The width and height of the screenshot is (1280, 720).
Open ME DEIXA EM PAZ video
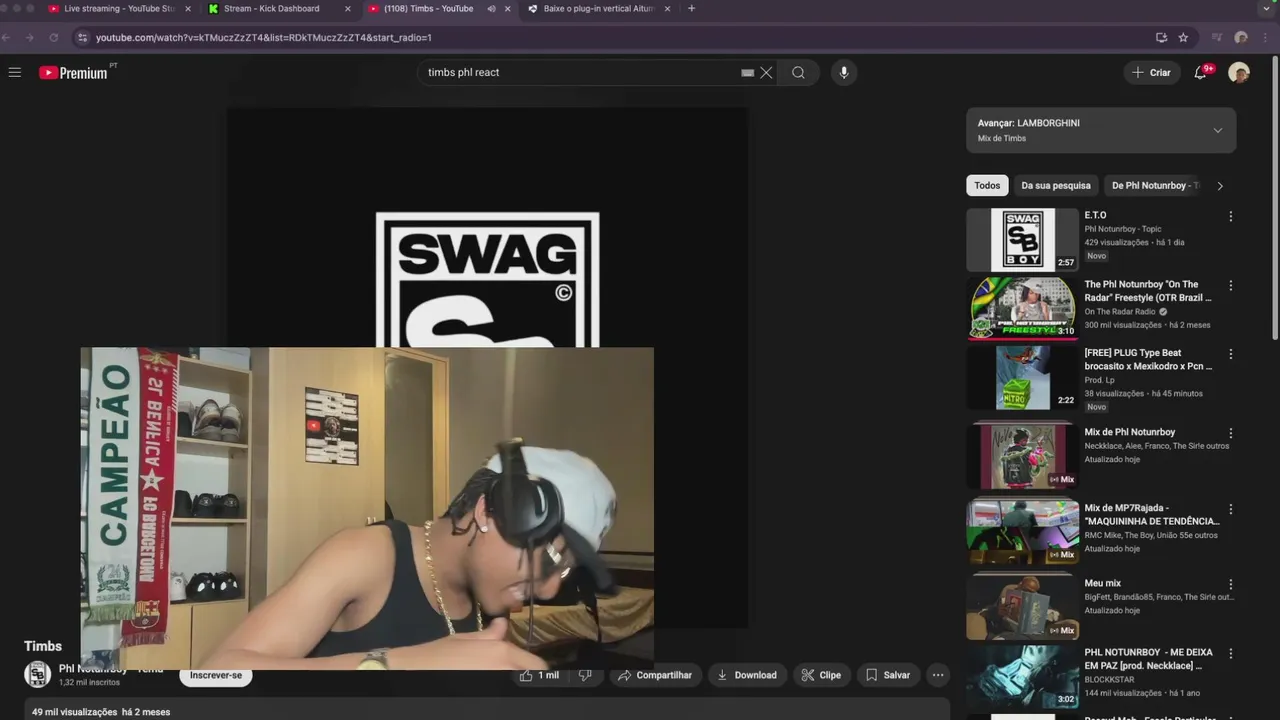1022,676
